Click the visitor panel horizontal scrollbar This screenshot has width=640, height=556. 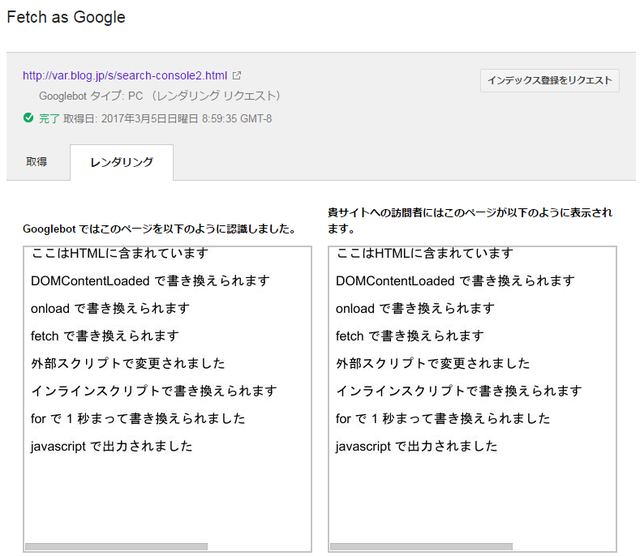(x=421, y=546)
